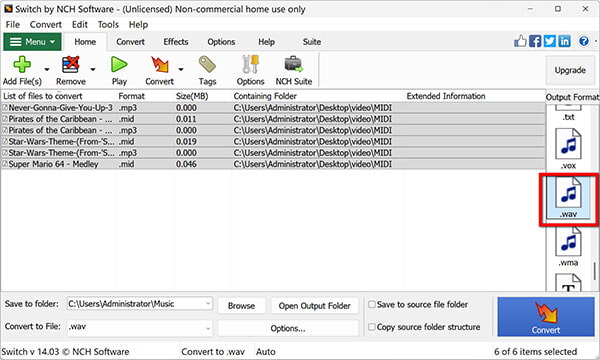Open the Add File(s) dropdown arrow
The height and width of the screenshot is (360, 600).
pos(47,70)
